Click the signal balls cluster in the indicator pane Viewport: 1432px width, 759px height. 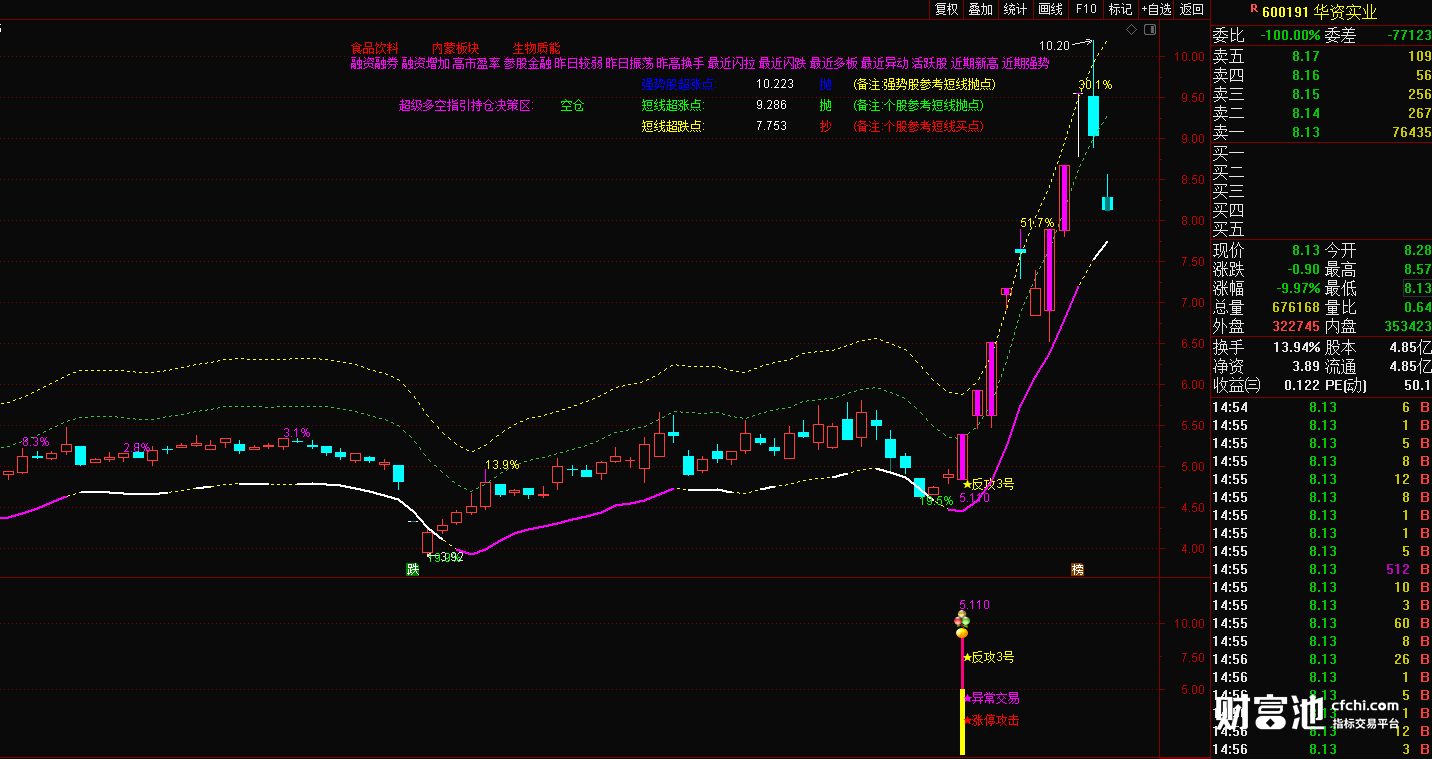click(962, 624)
